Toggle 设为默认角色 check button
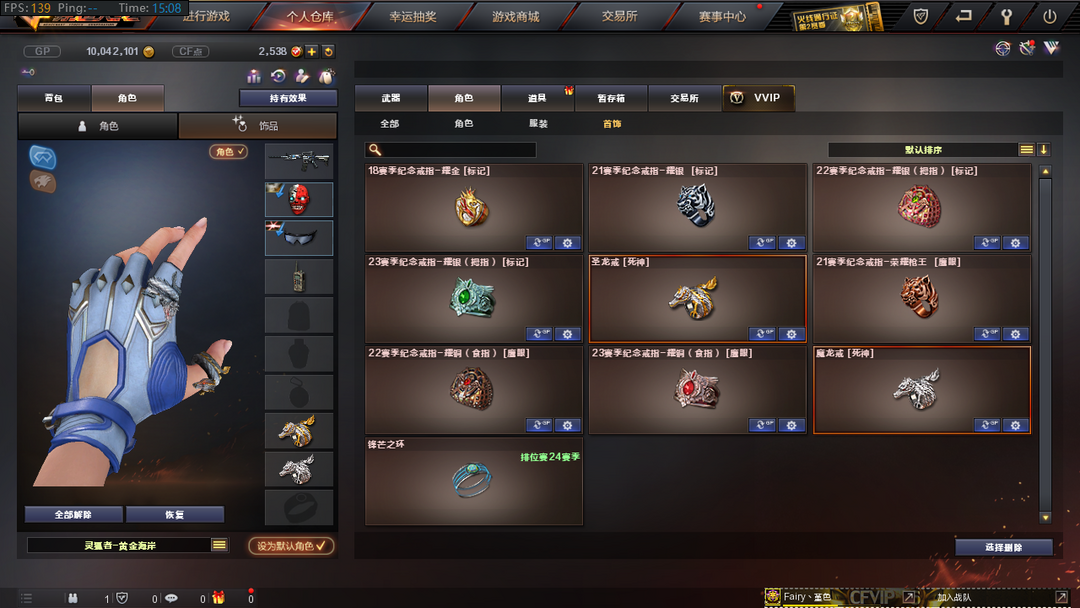The image size is (1080, 608). 291,546
